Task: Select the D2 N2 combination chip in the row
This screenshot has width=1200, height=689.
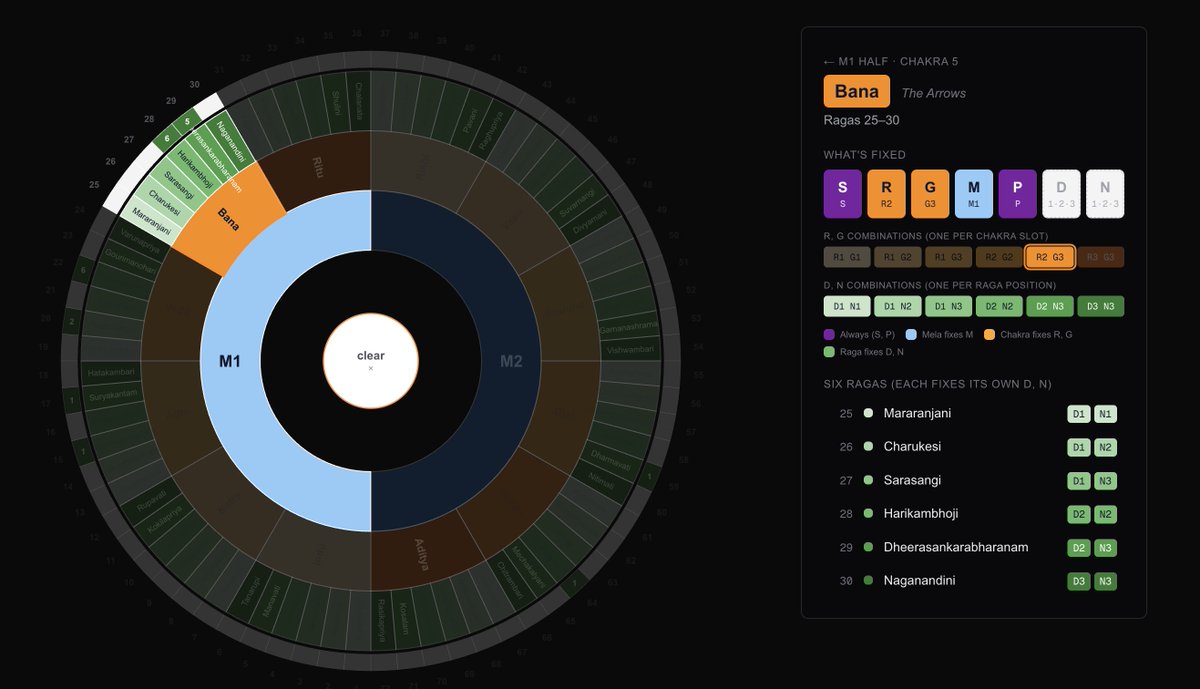Action: [999, 307]
